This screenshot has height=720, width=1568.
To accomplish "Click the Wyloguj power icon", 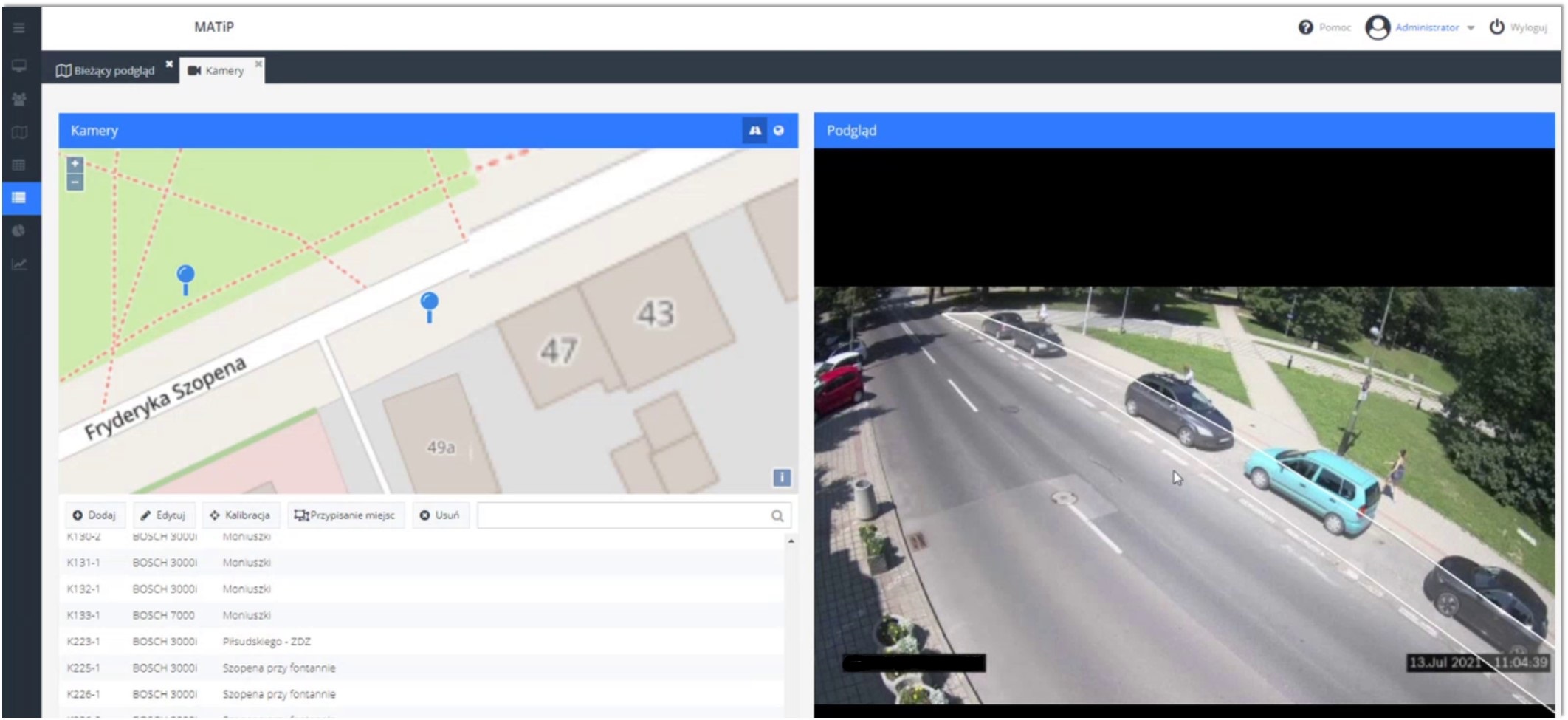I will pyautogui.click(x=1496, y=27).
